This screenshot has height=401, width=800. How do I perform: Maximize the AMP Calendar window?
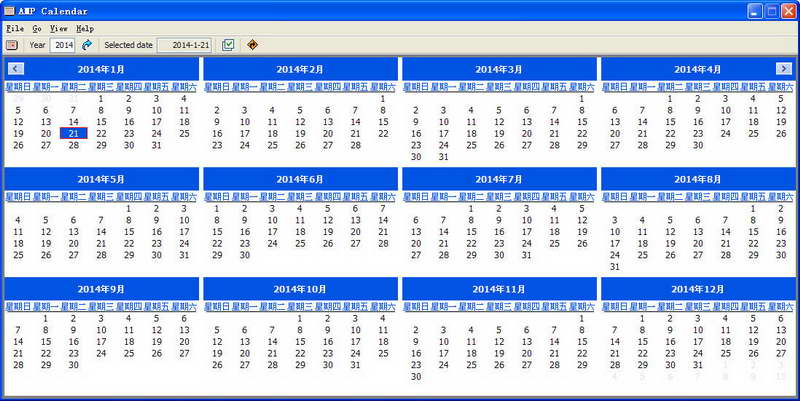(772, 11)
